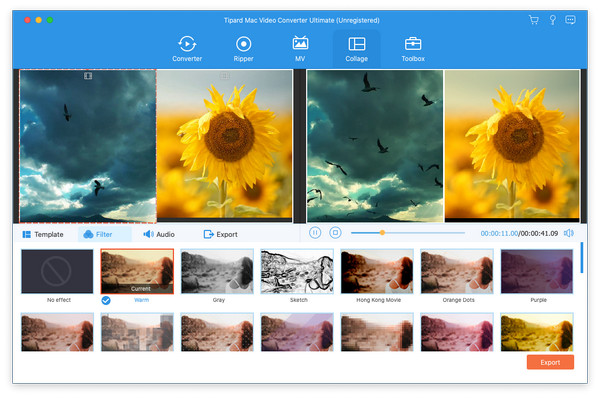Stop the preview playback

(x=335, y=233)
